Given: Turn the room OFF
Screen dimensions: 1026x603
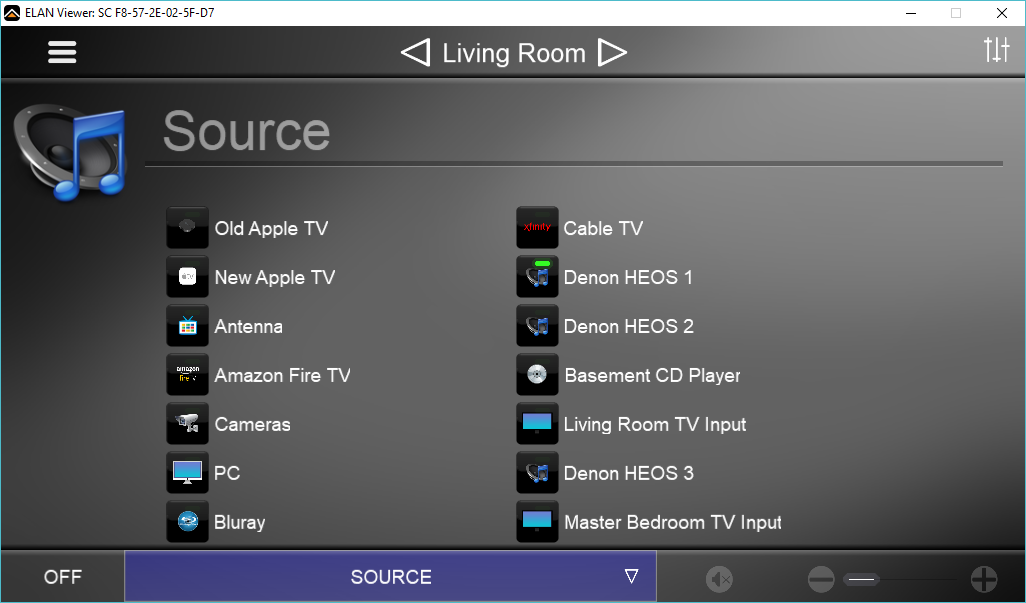Looking at the screenshot, I should [x=63, y=577].
